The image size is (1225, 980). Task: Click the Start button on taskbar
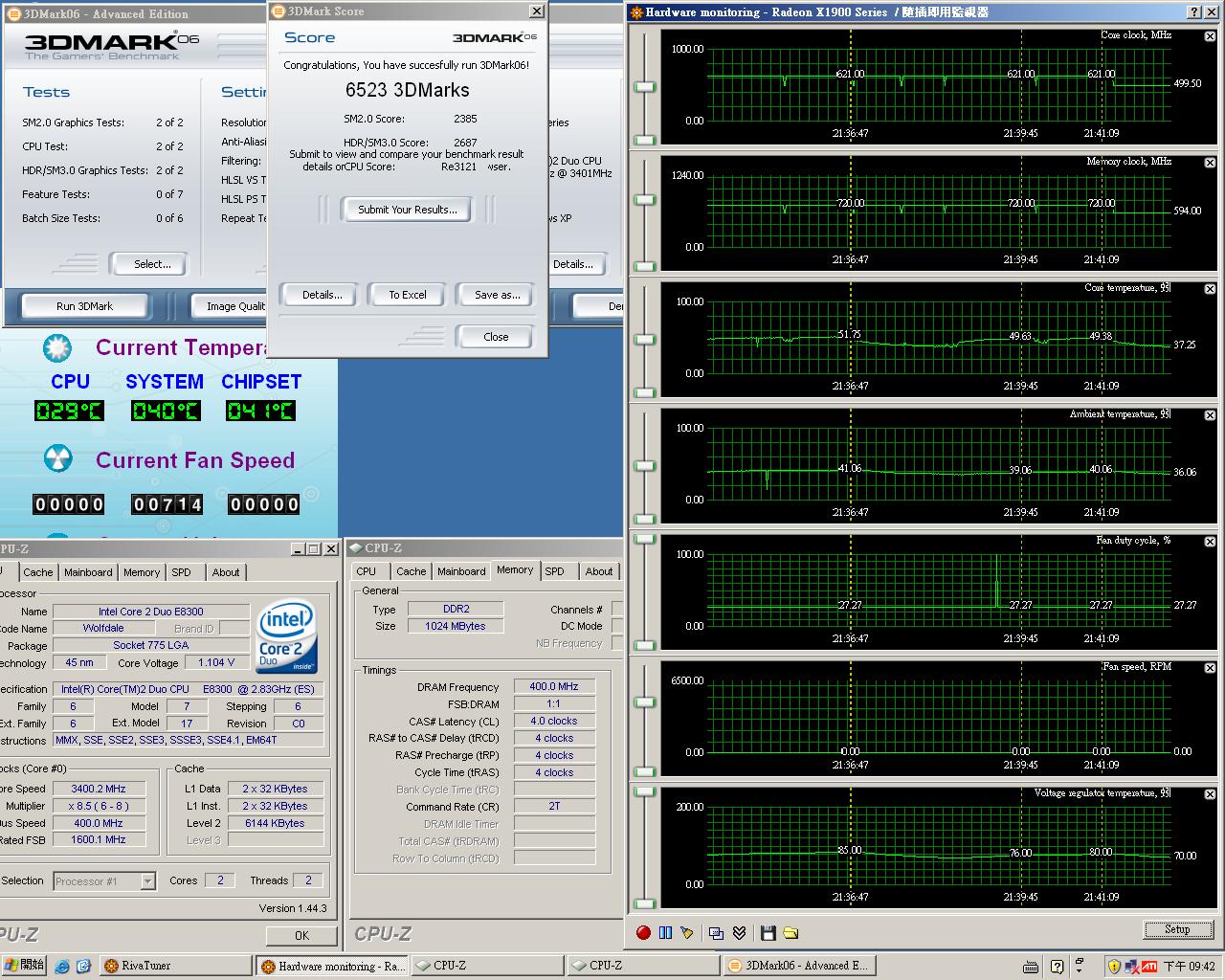click(x=24, y=966)
